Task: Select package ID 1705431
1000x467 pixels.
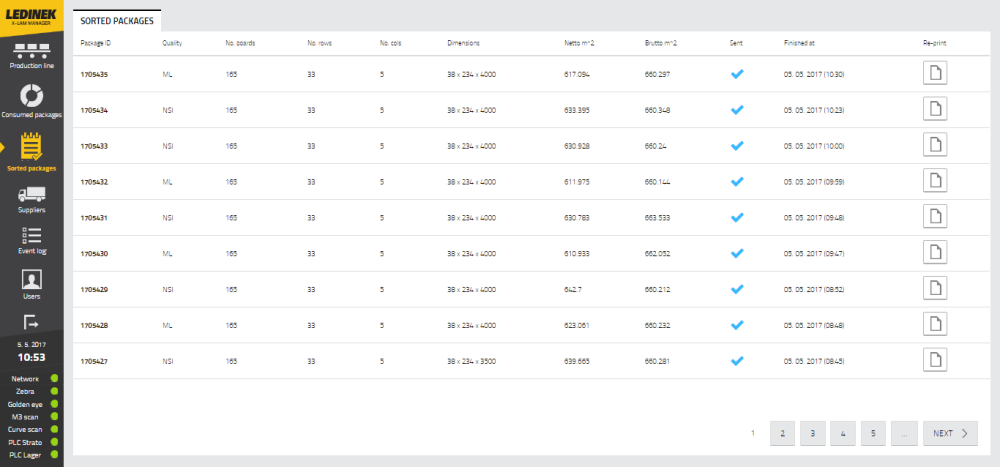Action: (x=94, y=218)
